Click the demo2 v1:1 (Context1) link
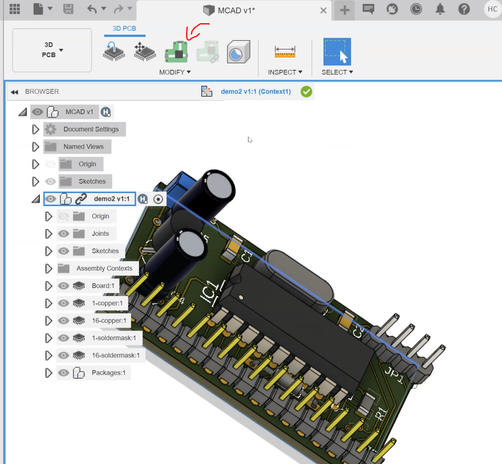 point(256,92)
